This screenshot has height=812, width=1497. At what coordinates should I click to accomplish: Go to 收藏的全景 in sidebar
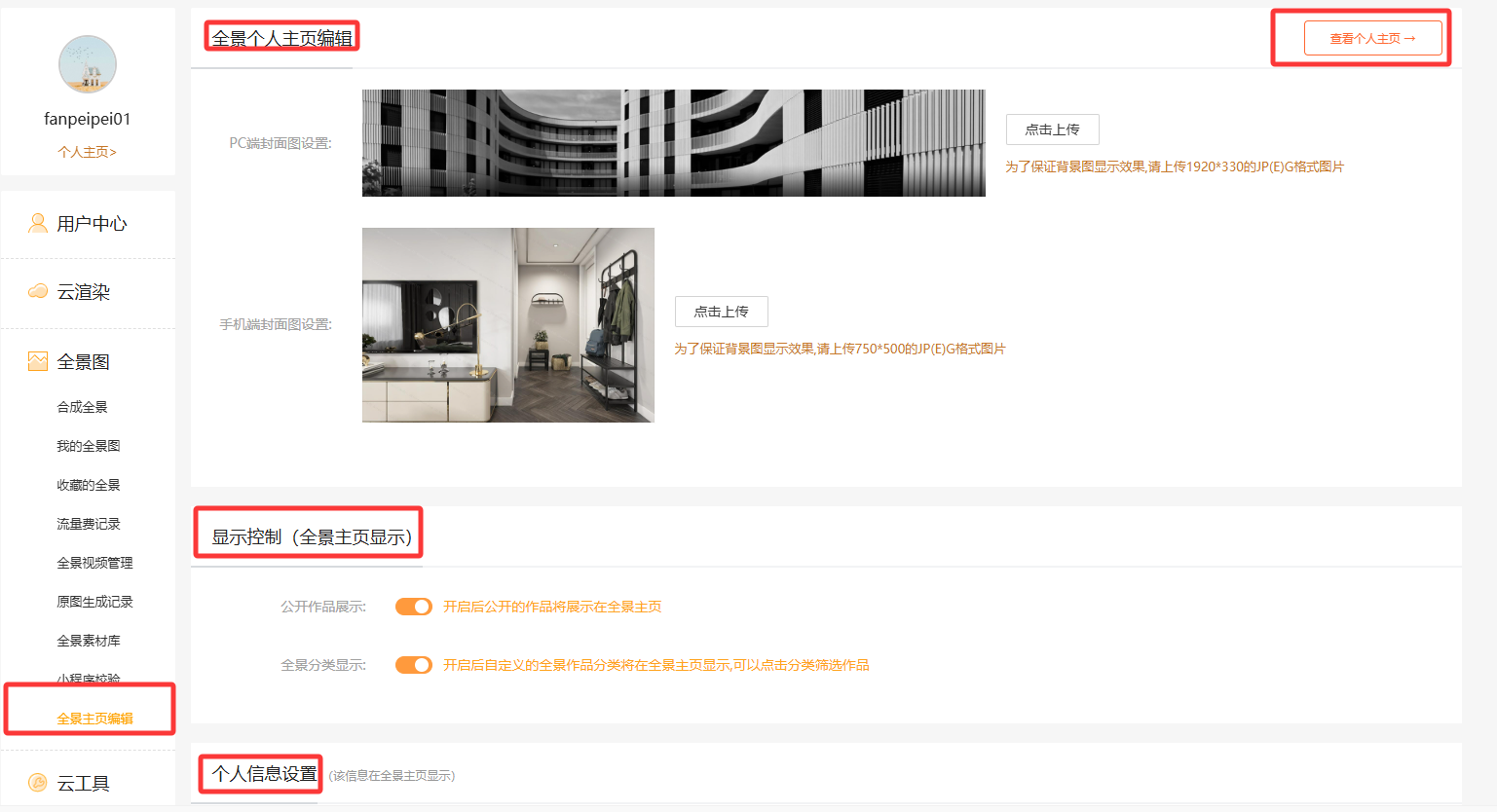(88, 485)
